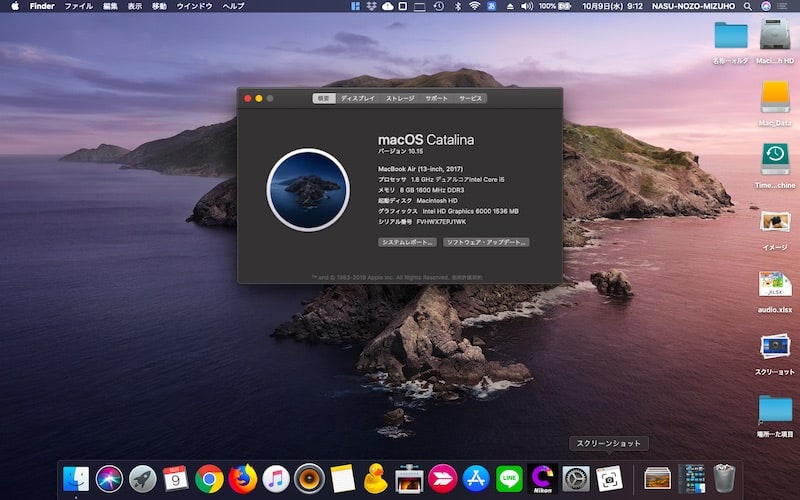Screen dimensions: 800x500
Task: Launch LINE messenger from the Dock
Action: 509,479
